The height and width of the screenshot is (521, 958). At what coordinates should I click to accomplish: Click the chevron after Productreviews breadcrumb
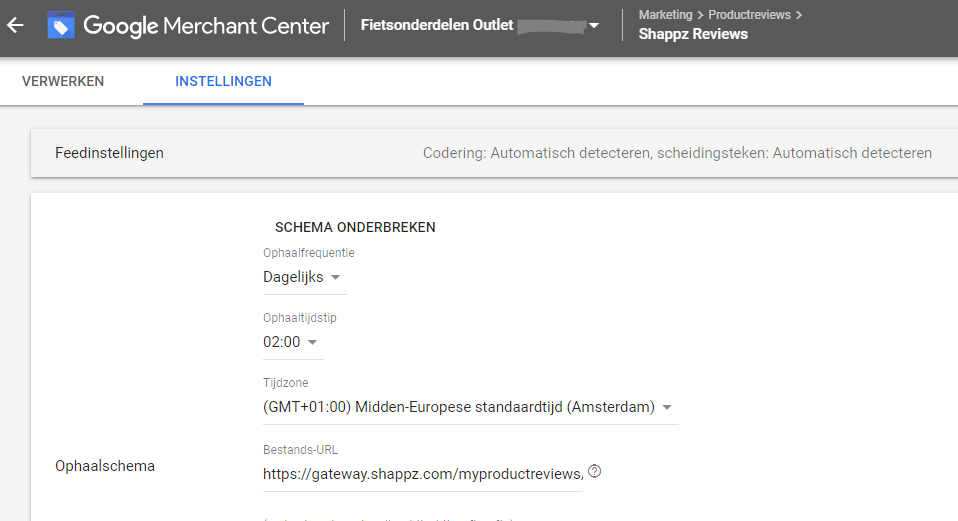(x=799, y=15)
